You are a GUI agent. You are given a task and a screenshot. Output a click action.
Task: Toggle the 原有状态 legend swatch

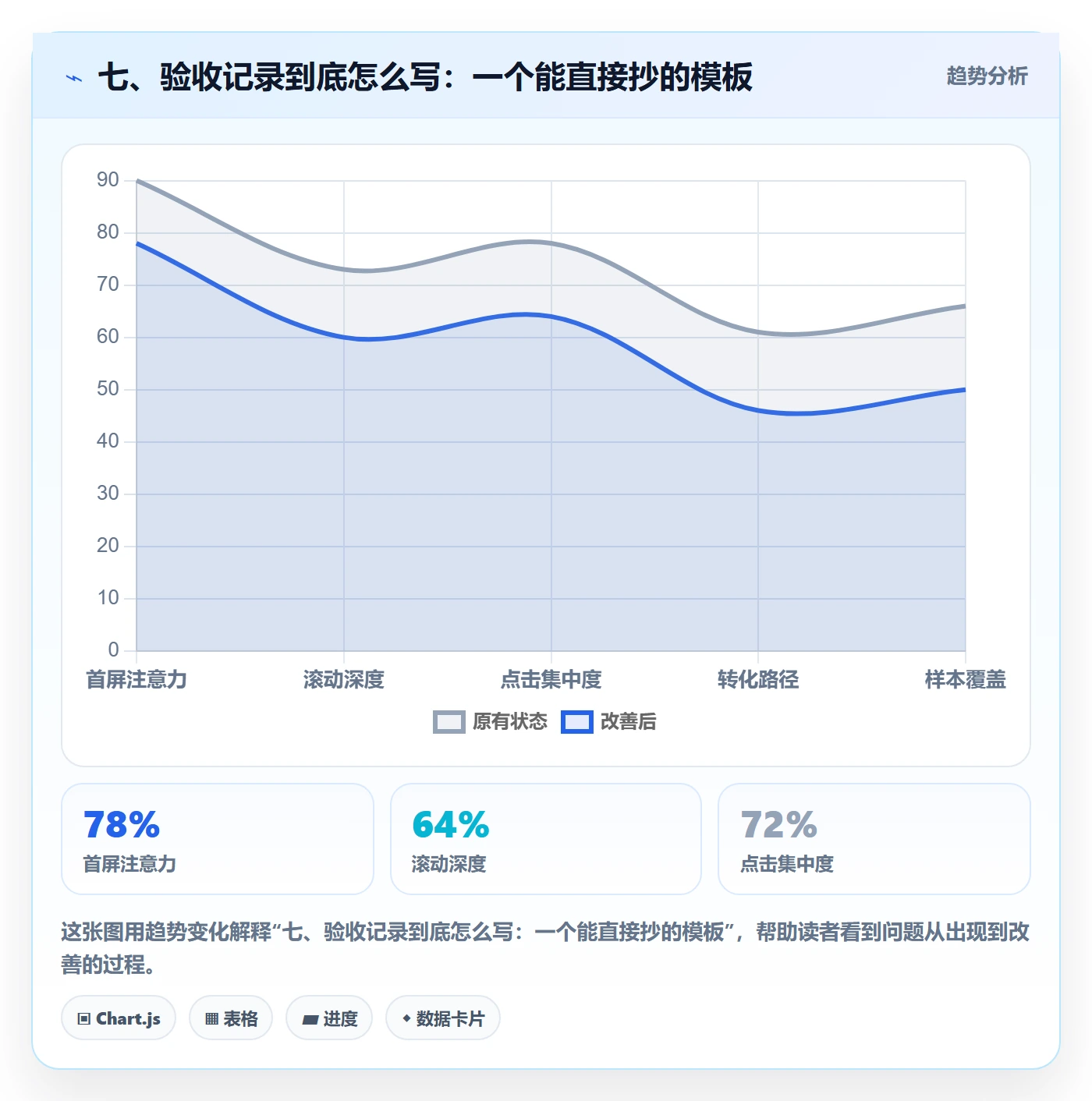tap(449, 722)
